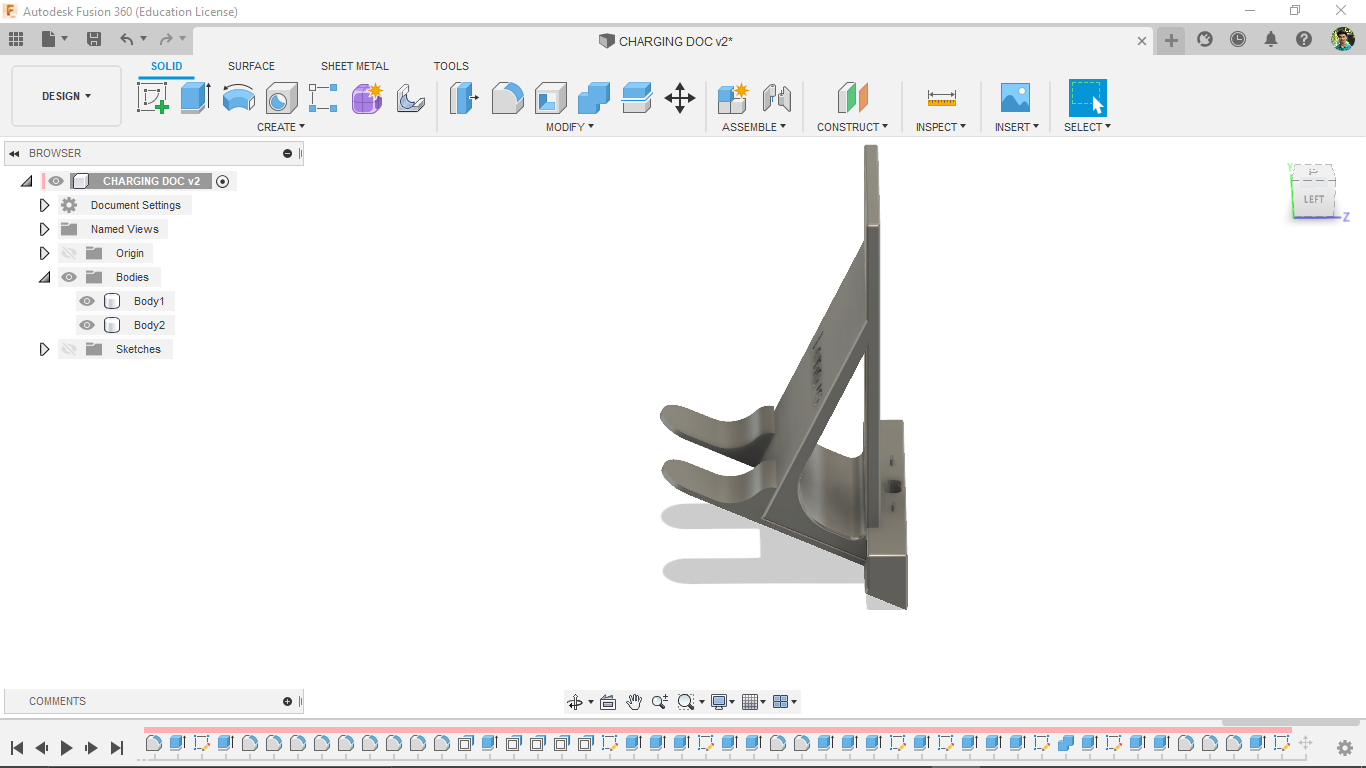Select the Pan hand tool
The width and height of the screenshot is (1366, 768).
tap(634, 702)
